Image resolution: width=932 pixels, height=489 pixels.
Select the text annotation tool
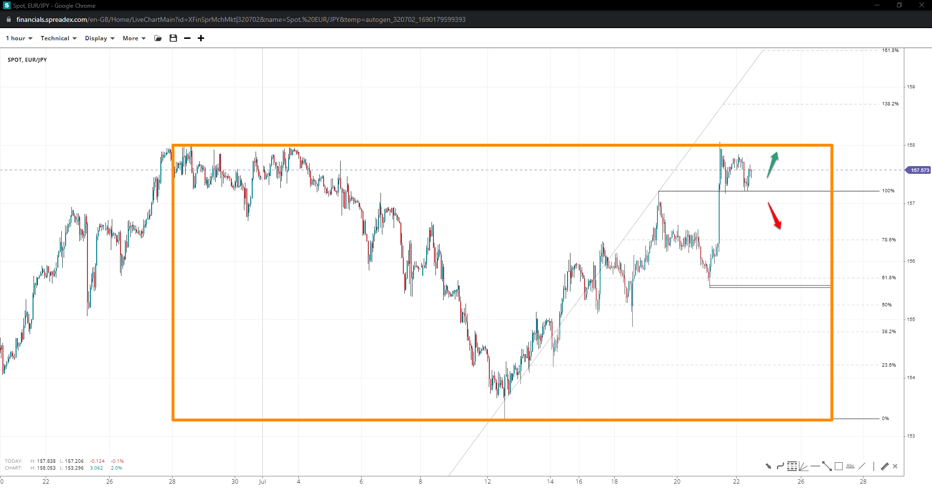[850, 466]
